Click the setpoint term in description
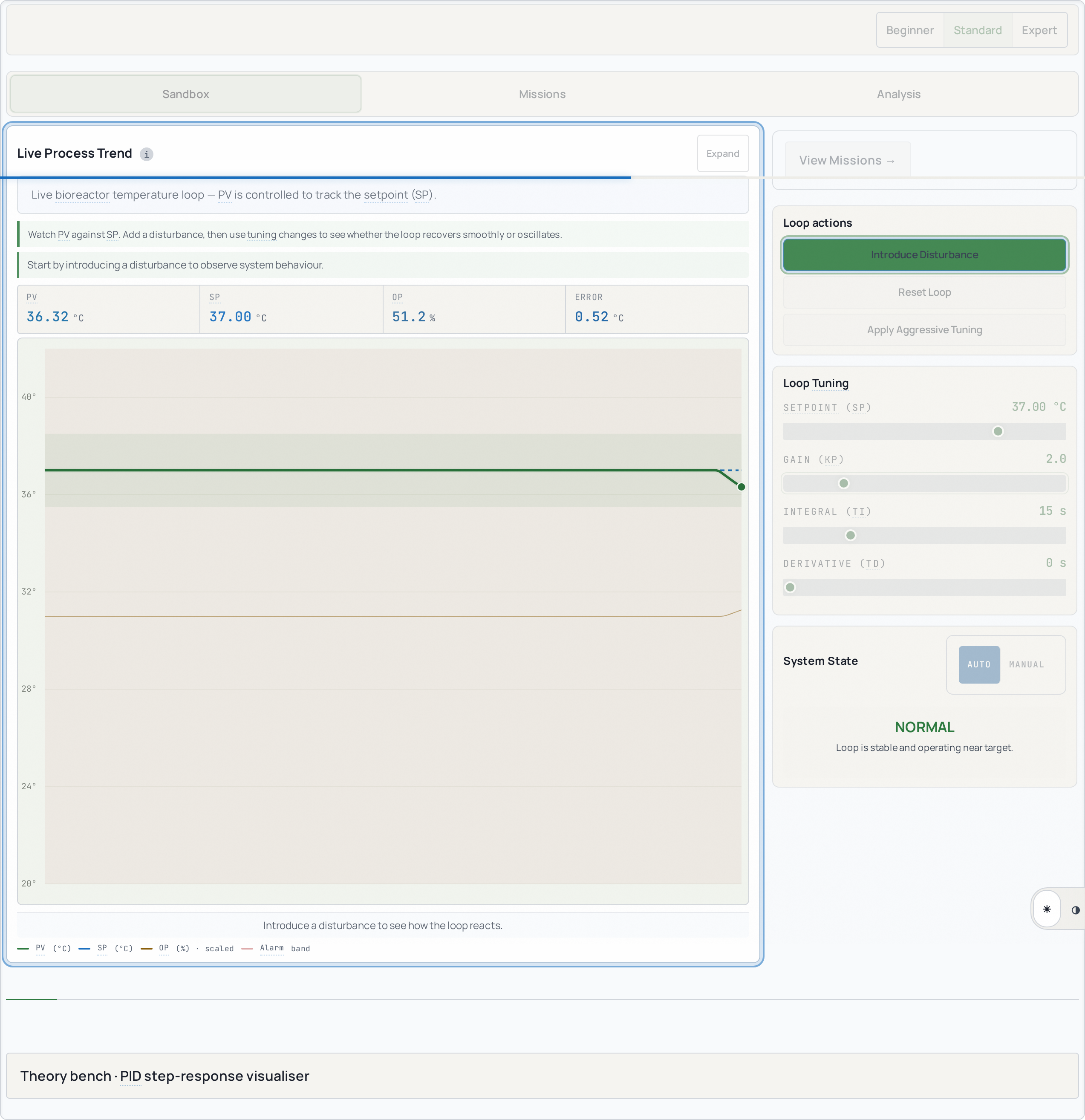Image resolution: width=1085 pixels, height=1120 pixels. (386, 195)
